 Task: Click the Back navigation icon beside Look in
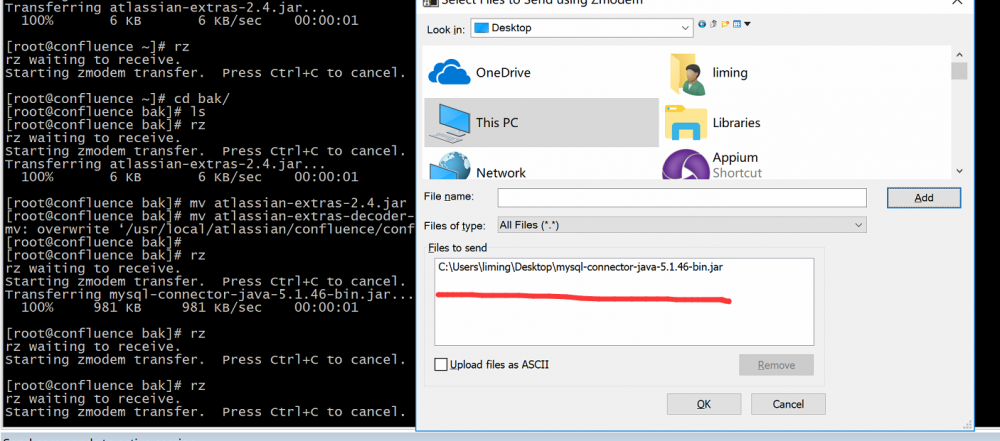tap(702, 24)
